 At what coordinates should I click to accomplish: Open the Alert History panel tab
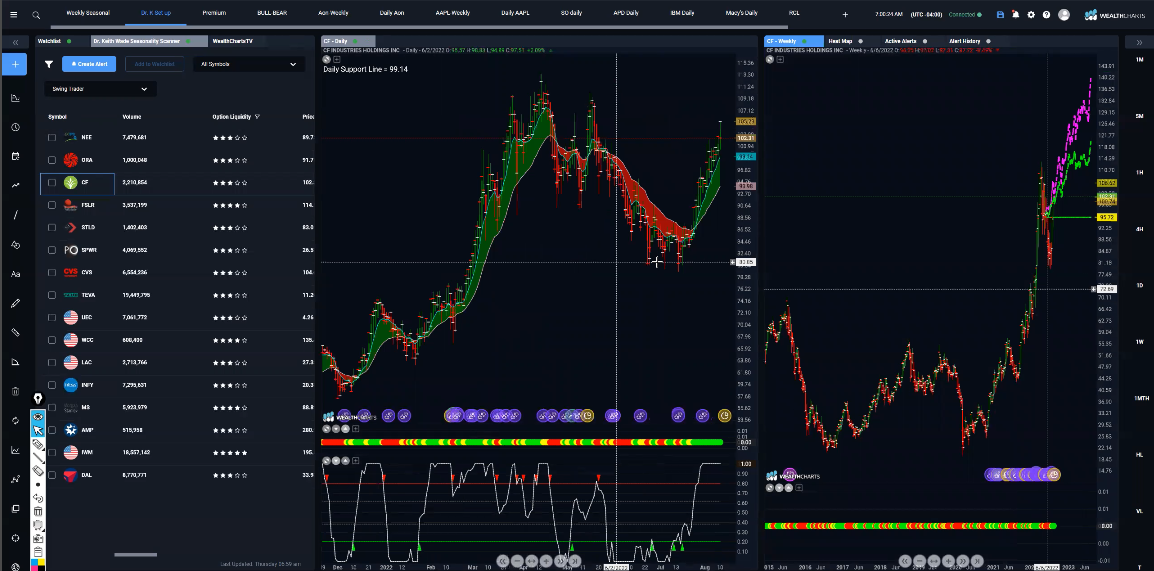tap(969, 41)
